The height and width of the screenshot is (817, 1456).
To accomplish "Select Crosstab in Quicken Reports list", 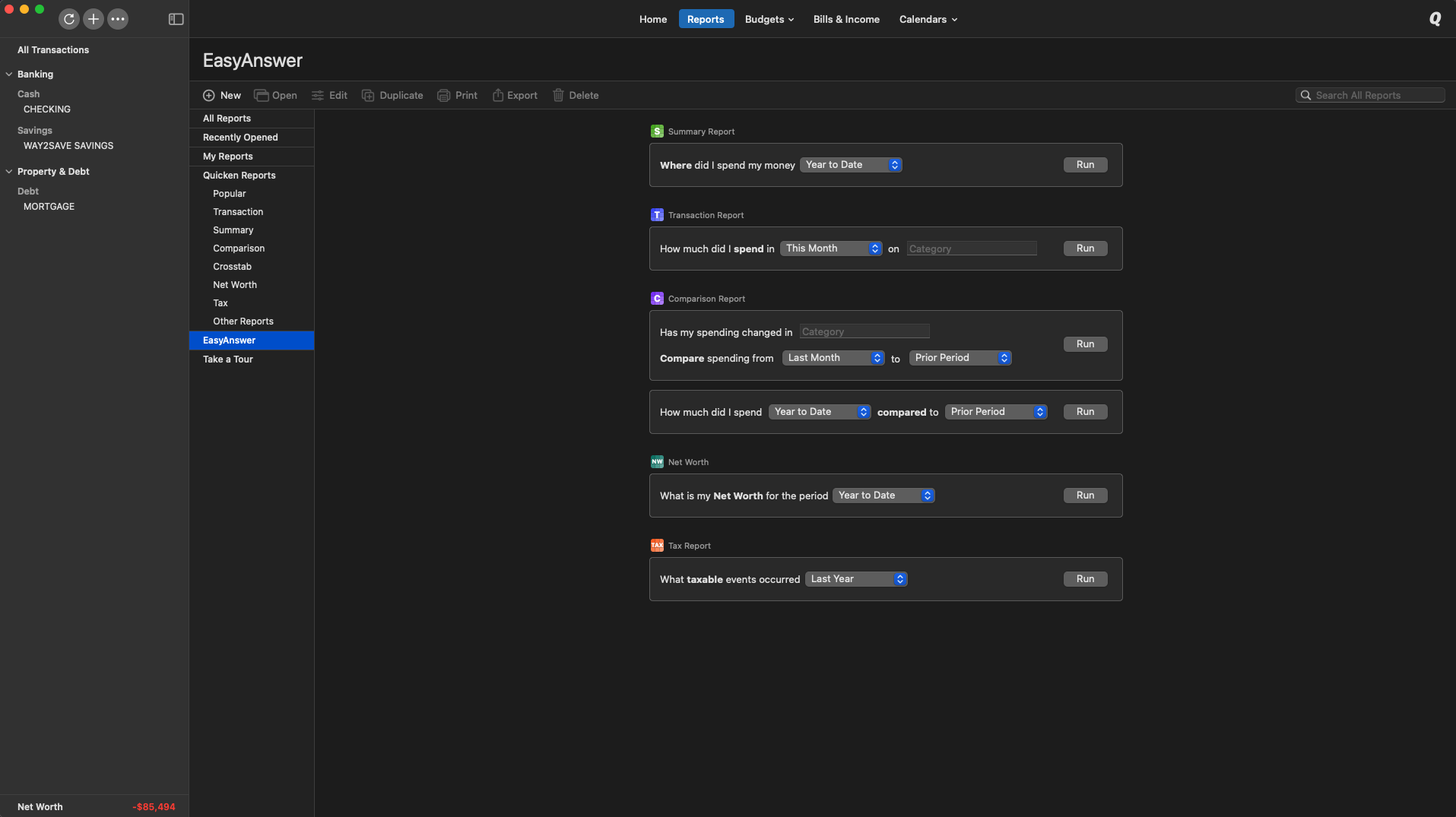I will tap(232, 267).
